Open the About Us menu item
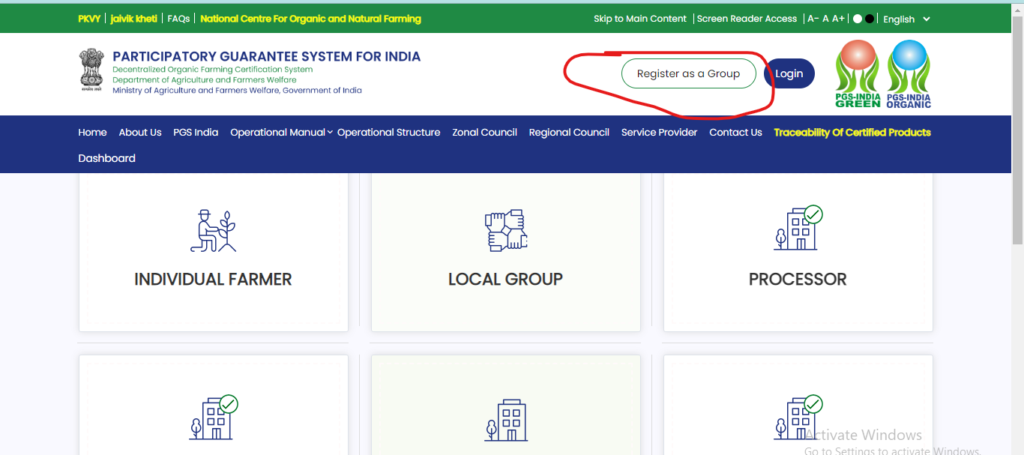 point(140,133)
